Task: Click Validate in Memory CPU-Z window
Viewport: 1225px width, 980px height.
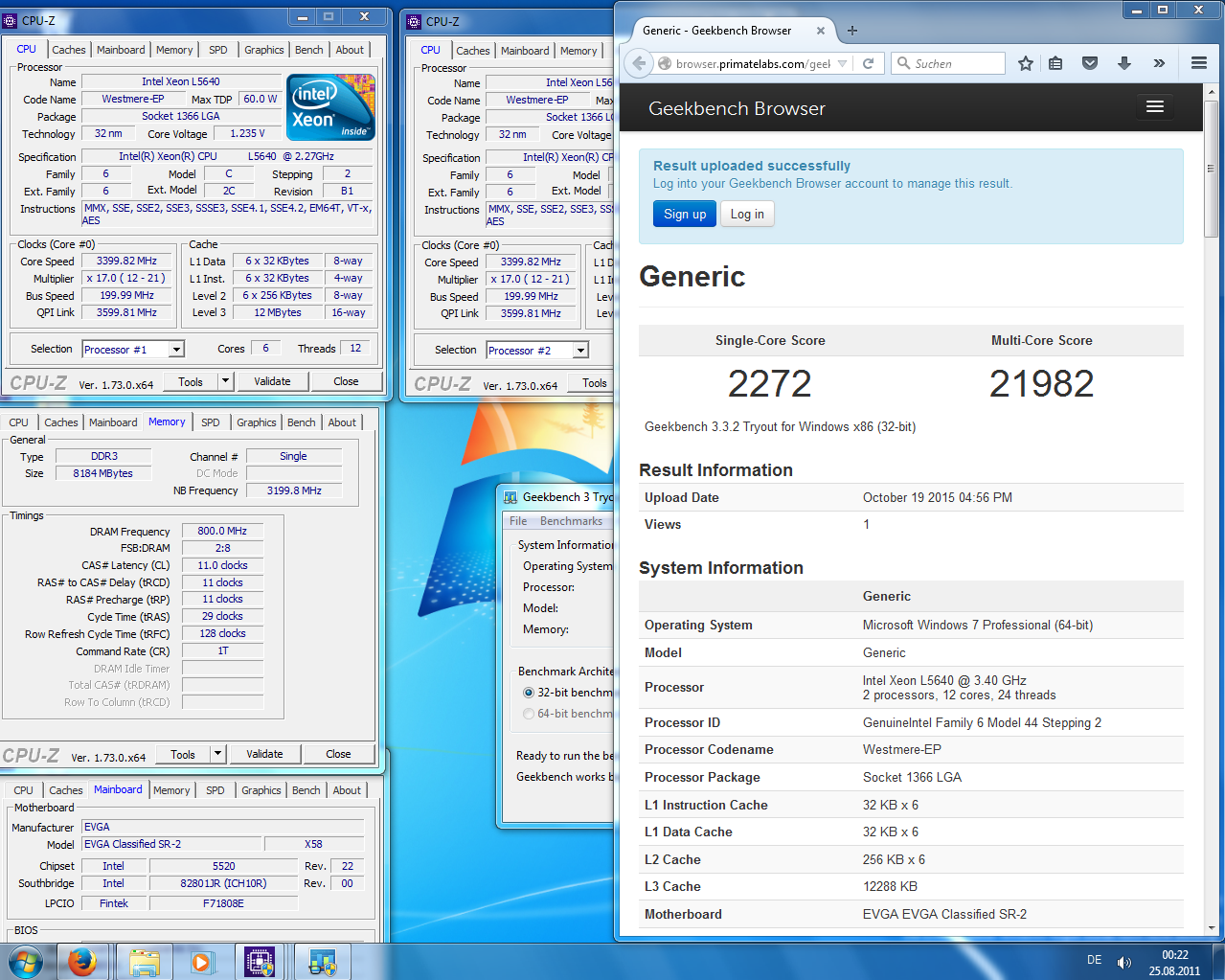Action: click(264, 754)
